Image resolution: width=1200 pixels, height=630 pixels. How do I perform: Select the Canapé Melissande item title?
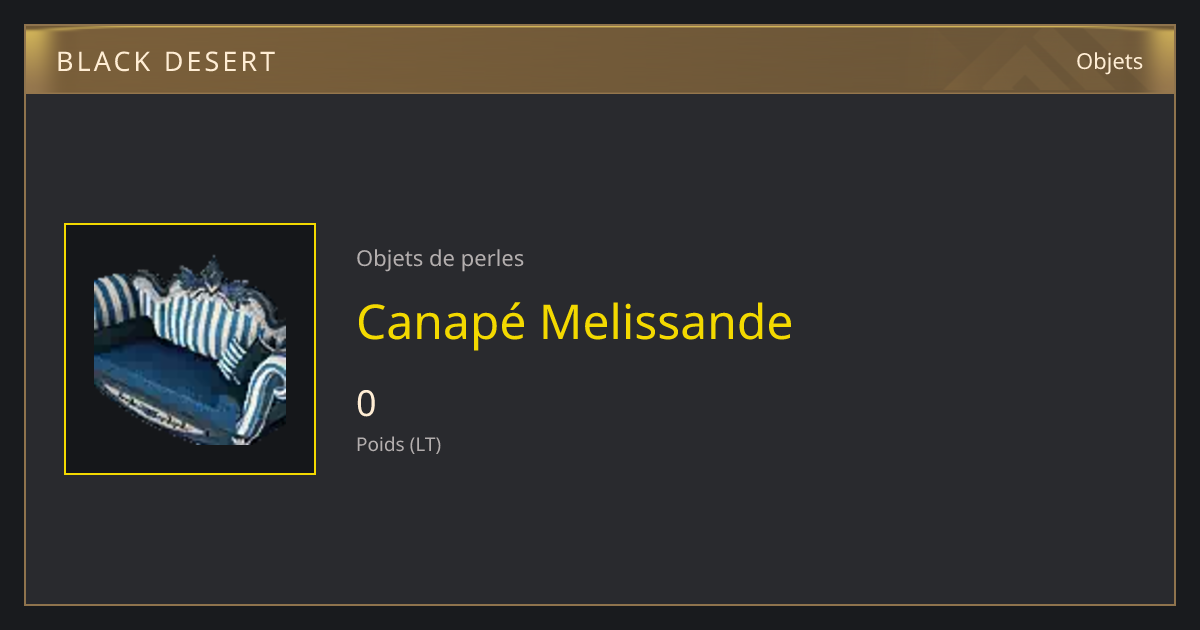[x=575, y=323]
